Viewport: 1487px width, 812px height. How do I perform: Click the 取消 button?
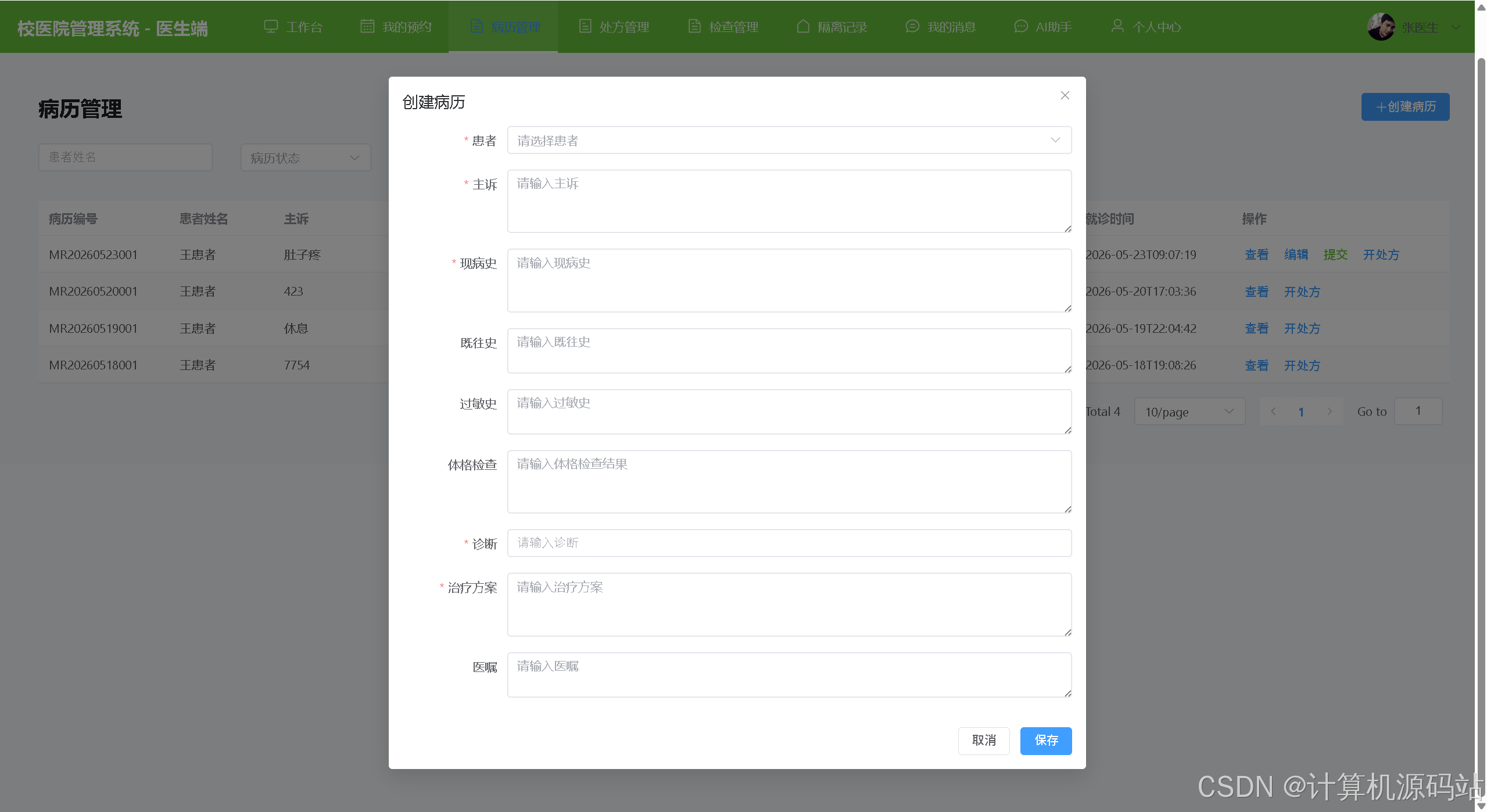(x=984, y=741)
